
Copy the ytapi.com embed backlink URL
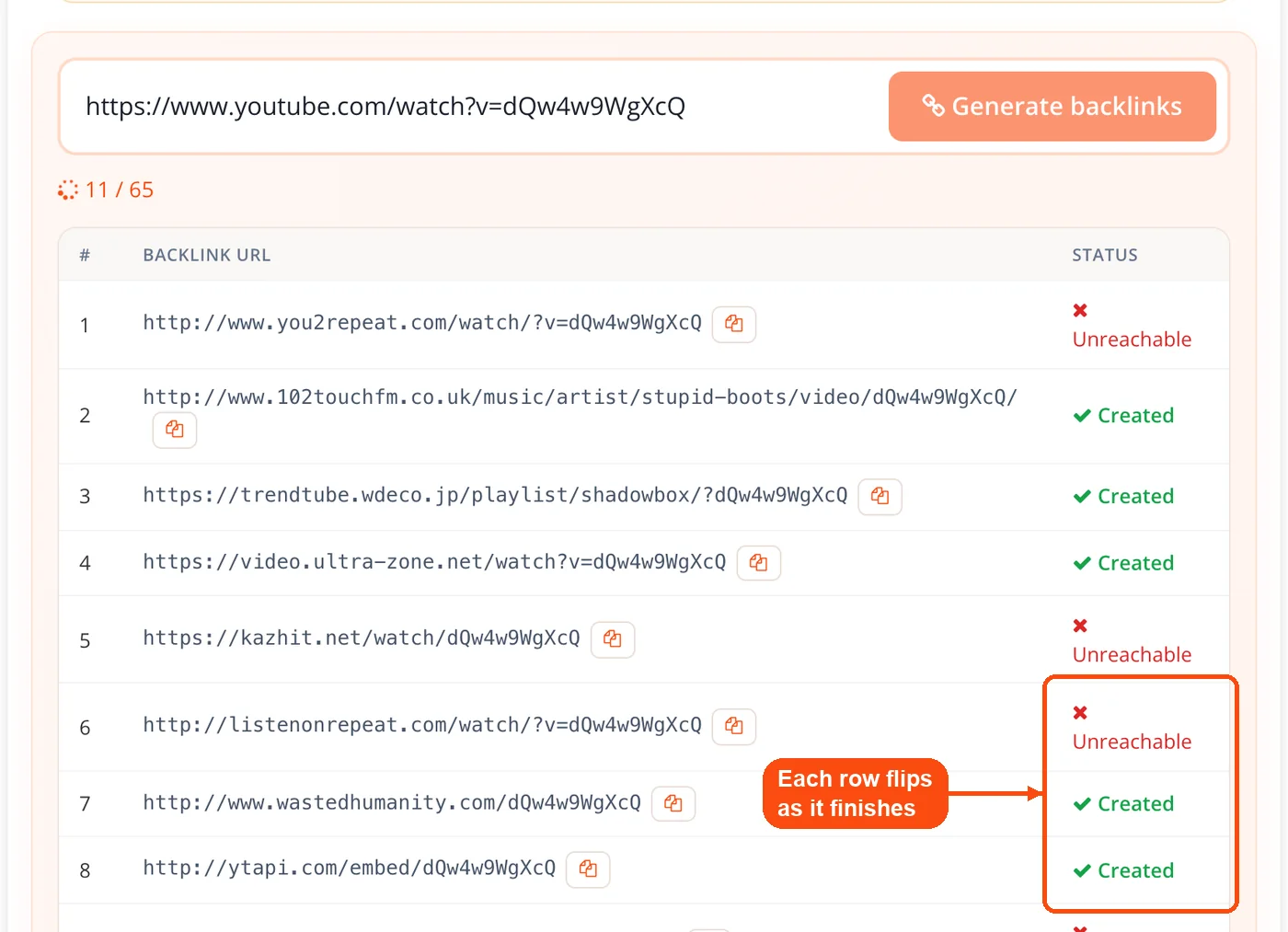pyautogui.click(x=589, y=869)
